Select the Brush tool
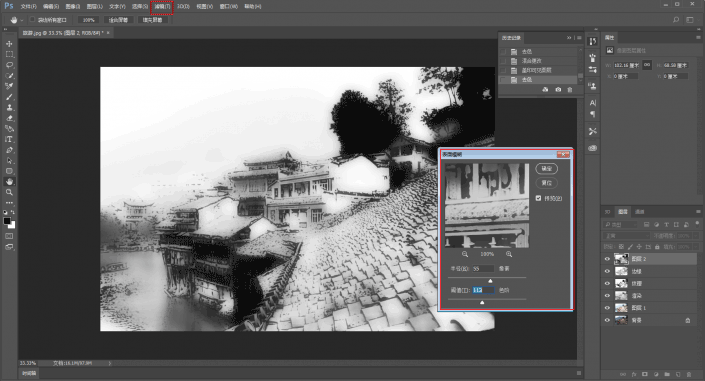705x381 pixels. (9, 97)
